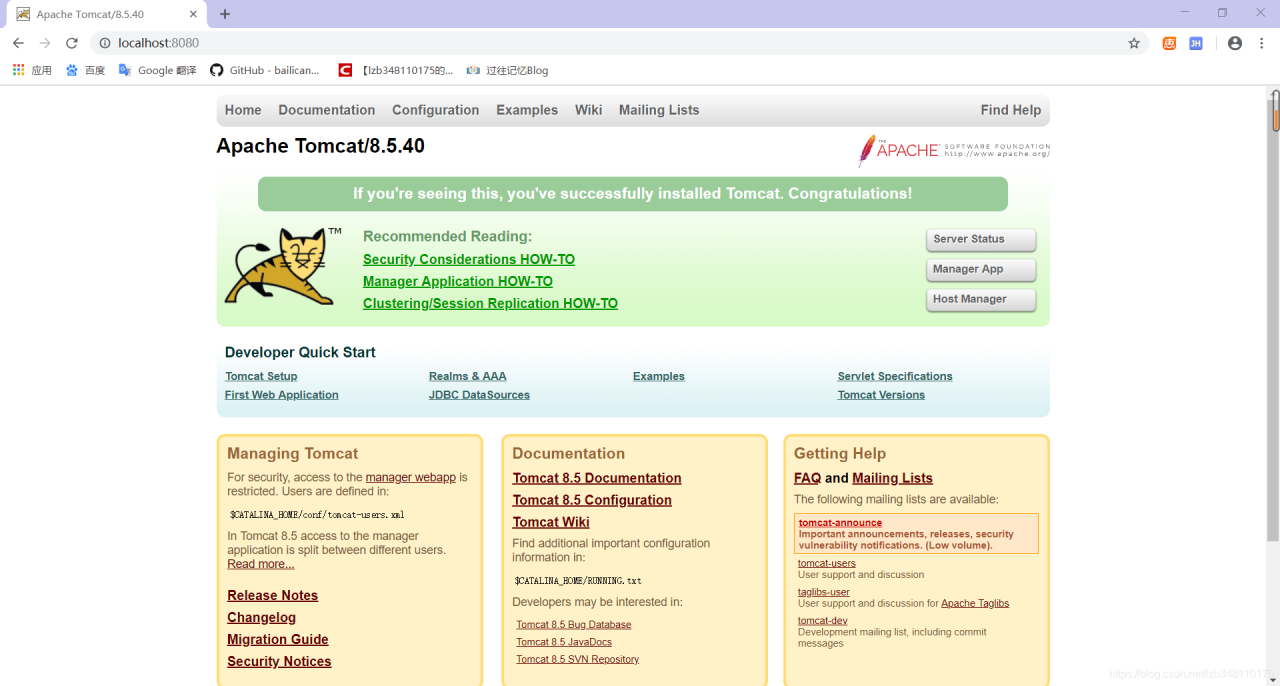Screen dimensions: 1280x686
Task: Open the tomcat-users mailing list link
Action: [827, 563]
